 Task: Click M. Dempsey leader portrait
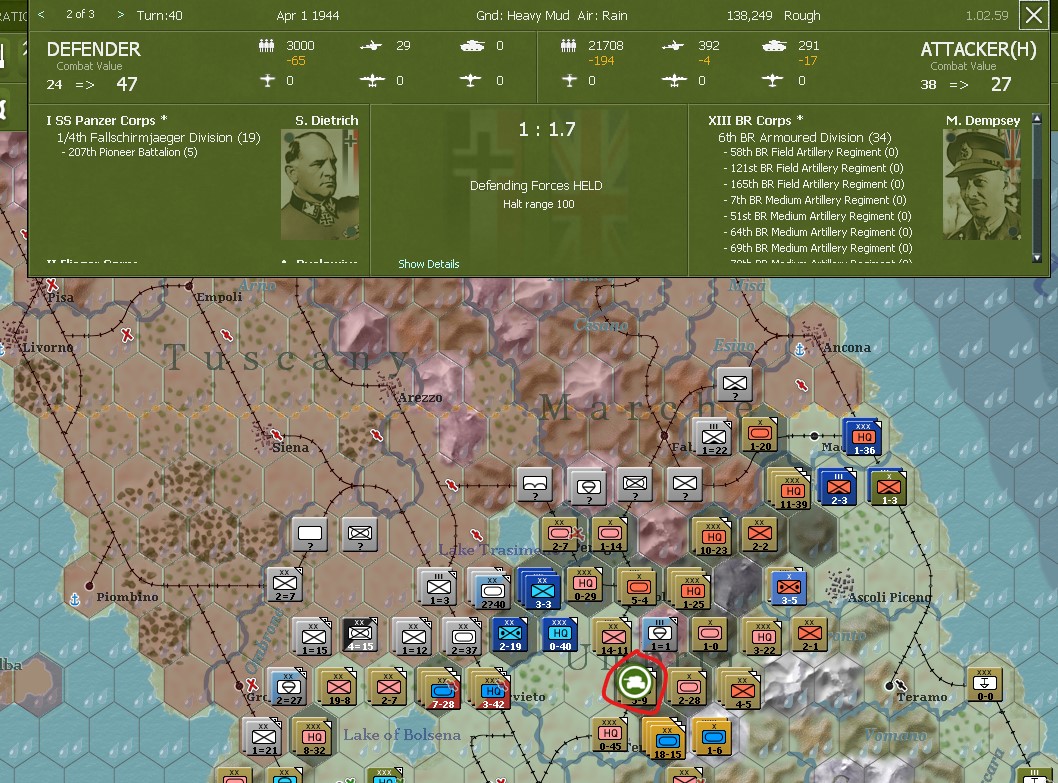[982, 185]
